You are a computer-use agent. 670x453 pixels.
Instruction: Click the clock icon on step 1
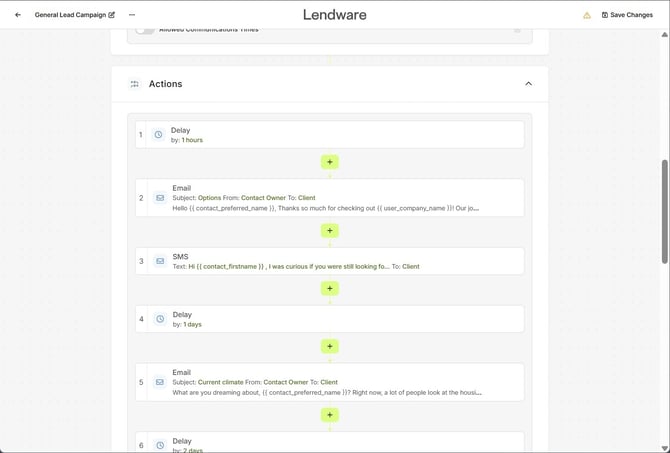158,135
